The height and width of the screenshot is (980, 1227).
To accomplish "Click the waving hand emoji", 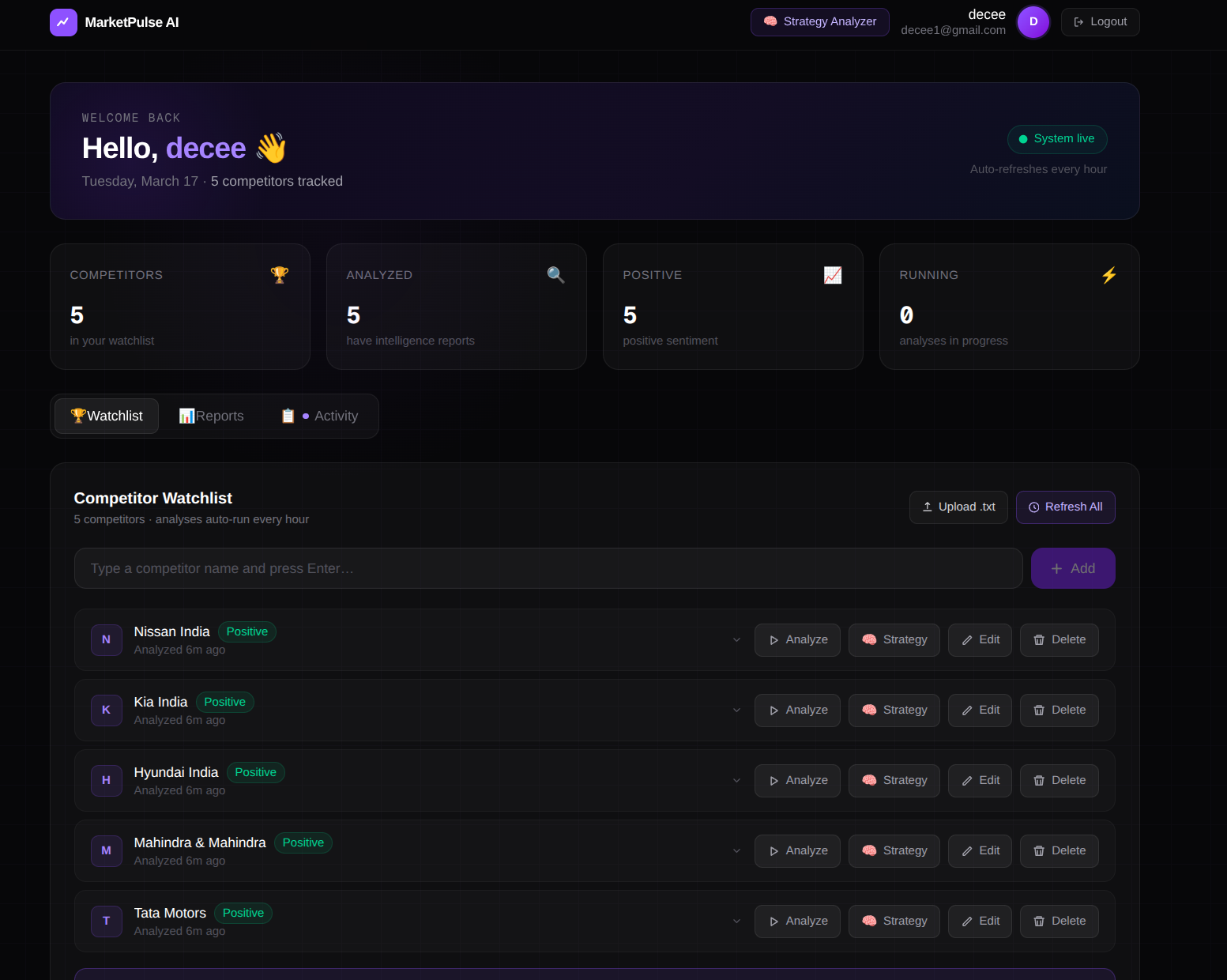I will pyautogui.click(x=271, y=149).
